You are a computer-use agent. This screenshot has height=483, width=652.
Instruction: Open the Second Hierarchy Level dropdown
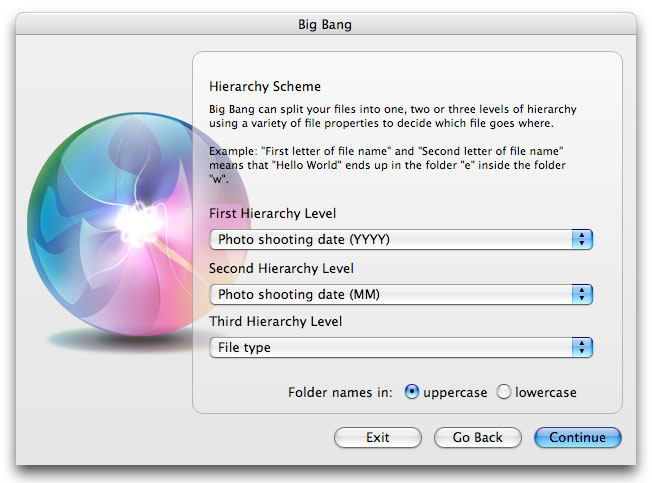(x=401, y=294)
